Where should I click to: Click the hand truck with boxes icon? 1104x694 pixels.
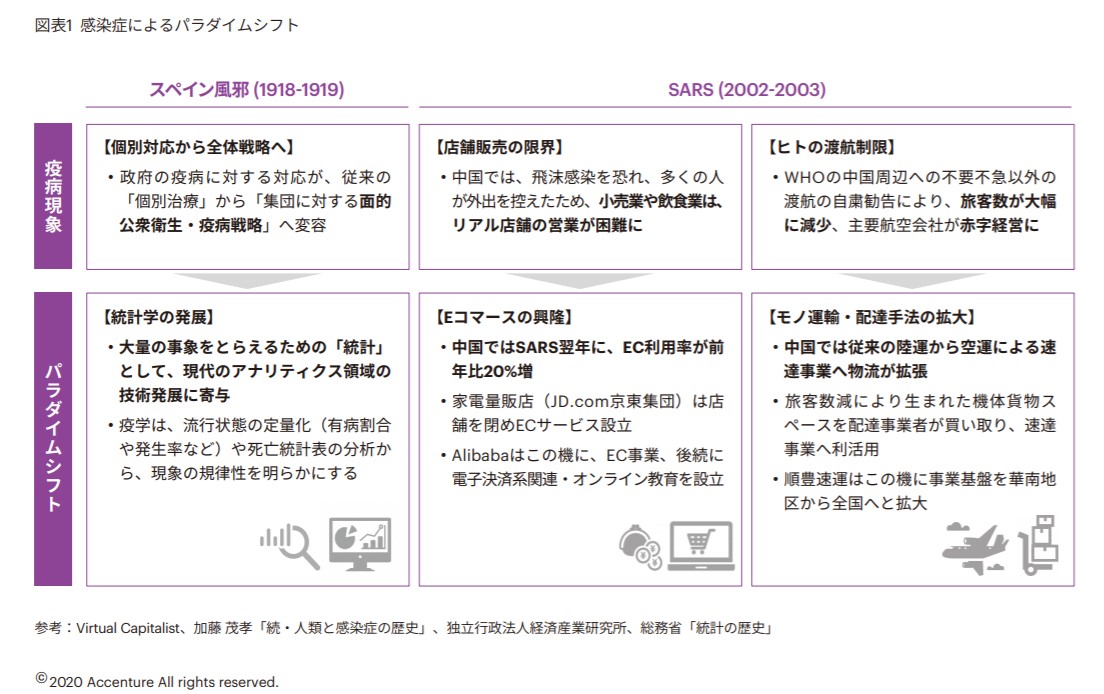(1038, 544)
